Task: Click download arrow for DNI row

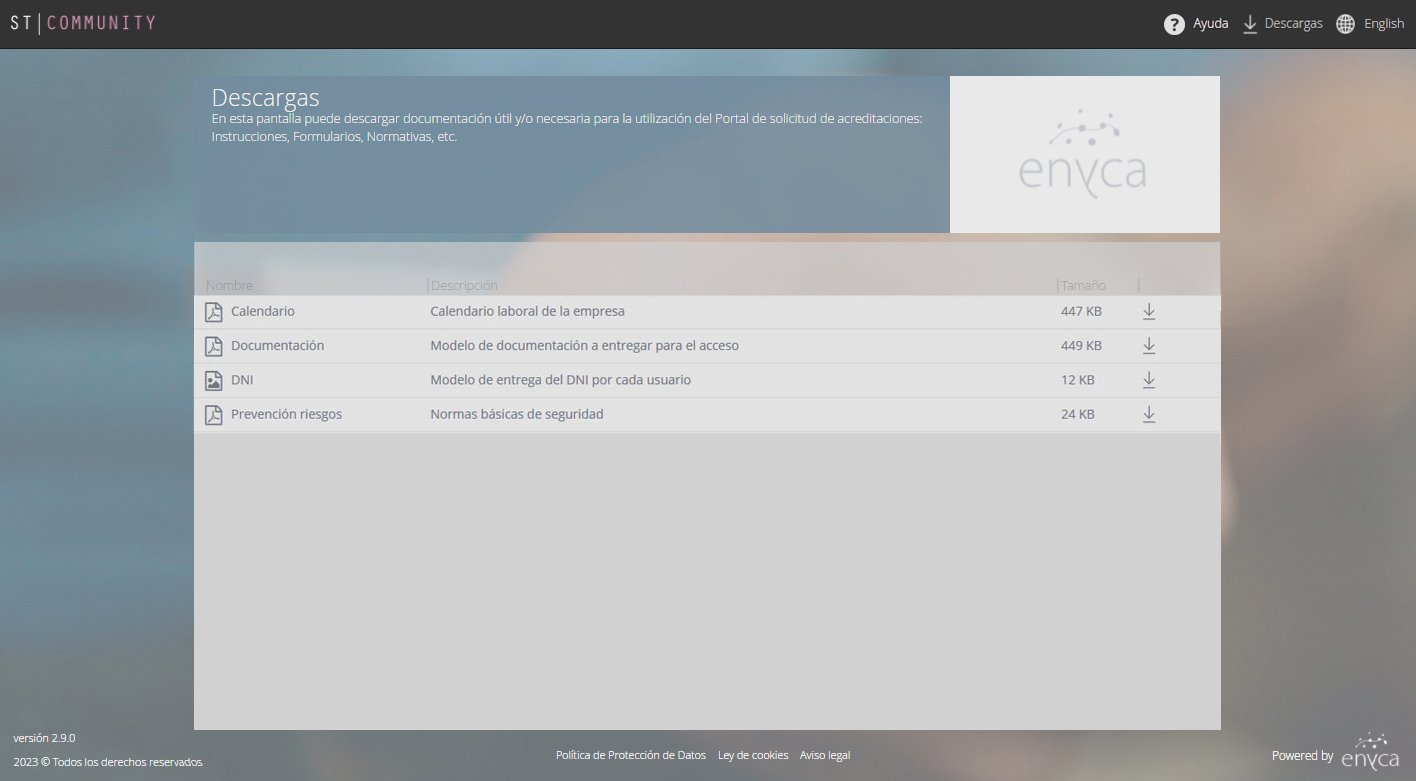Action: click(1149, 380)
